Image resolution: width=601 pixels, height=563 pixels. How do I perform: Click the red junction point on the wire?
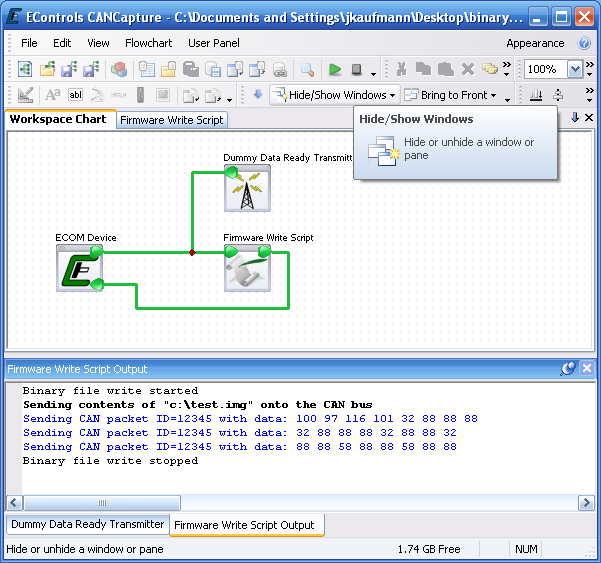(x=192, y=252)
